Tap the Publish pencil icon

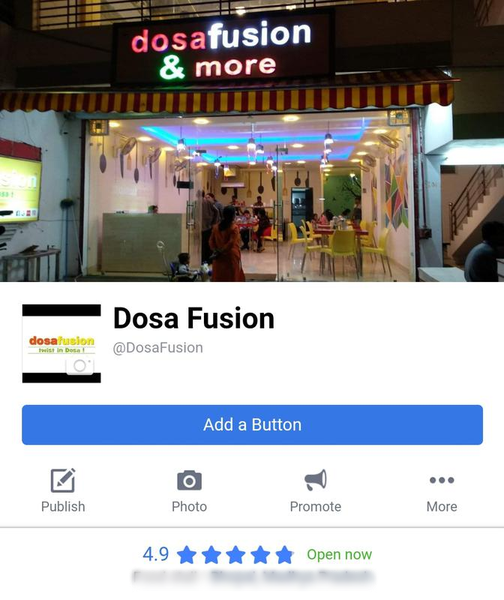point(63,480)
